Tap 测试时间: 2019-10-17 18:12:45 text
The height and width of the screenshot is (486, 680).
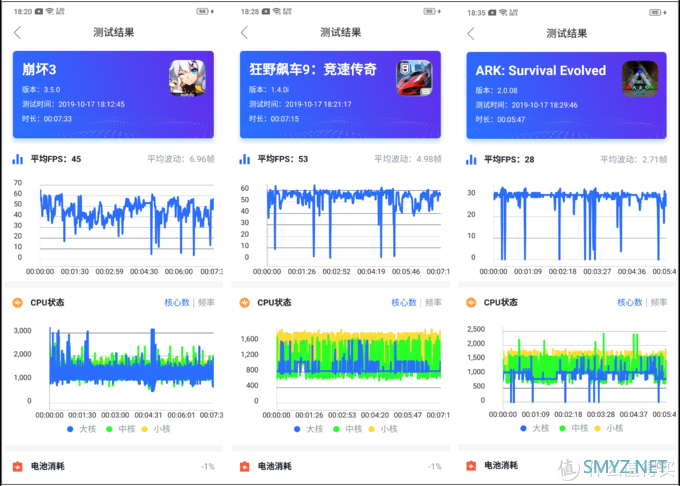click(73, 104)
